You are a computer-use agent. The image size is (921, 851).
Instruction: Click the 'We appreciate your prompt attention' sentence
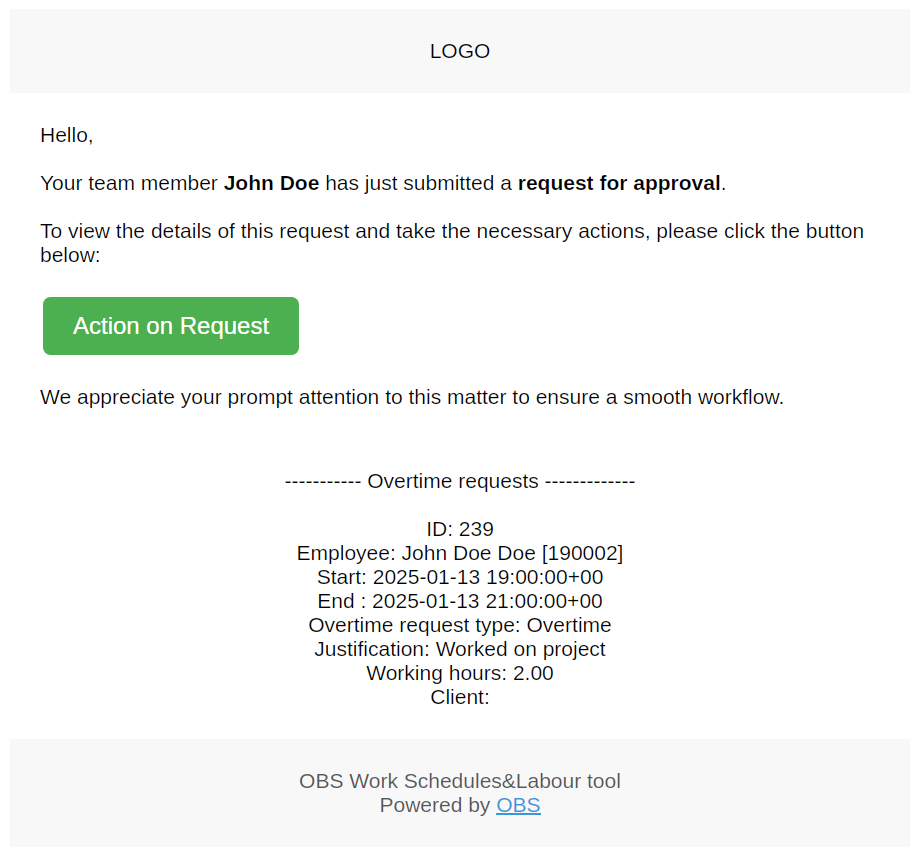412,397
